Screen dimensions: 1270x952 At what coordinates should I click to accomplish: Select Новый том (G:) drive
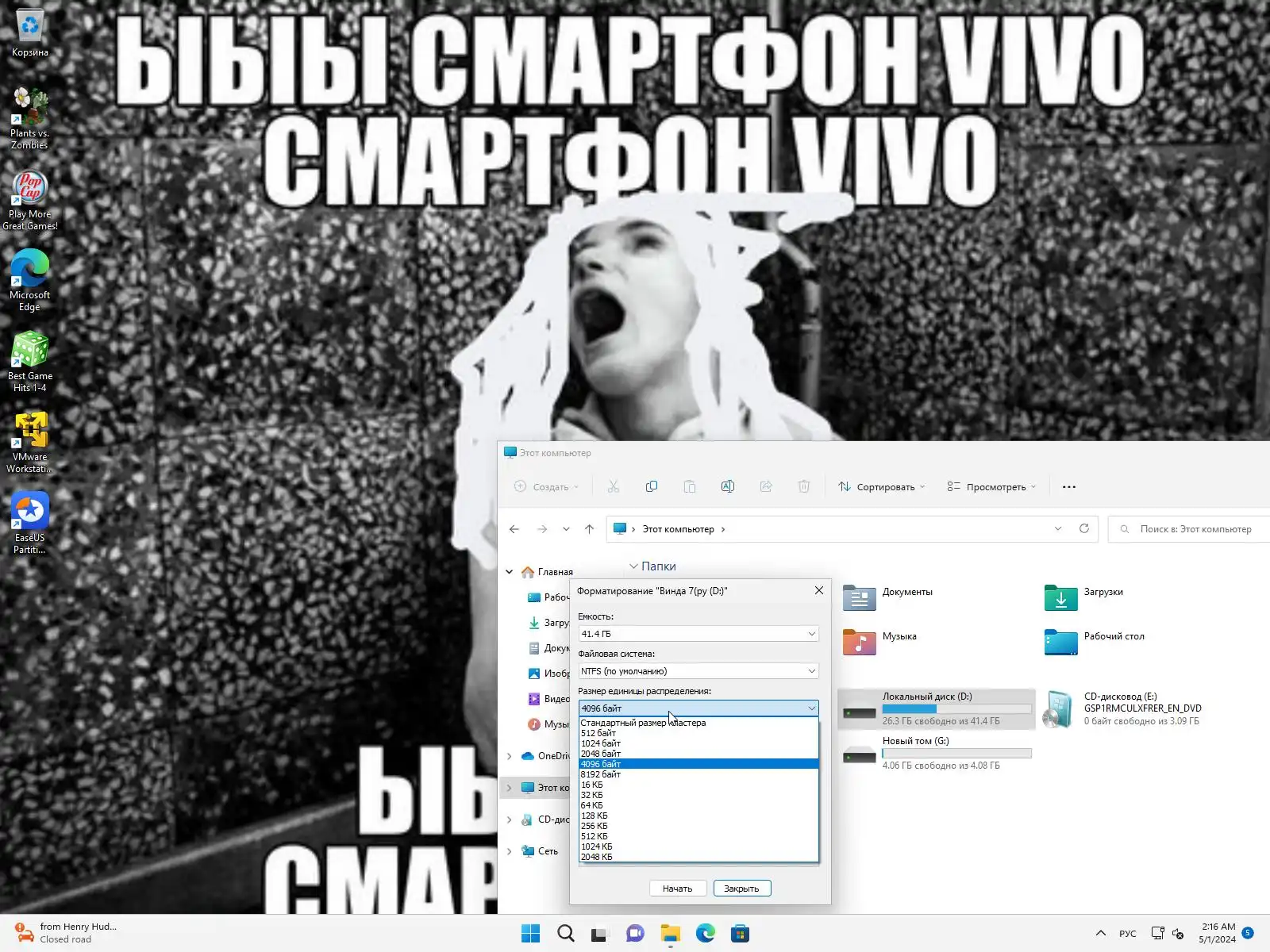pyautogui.click(x=937, y=753)
